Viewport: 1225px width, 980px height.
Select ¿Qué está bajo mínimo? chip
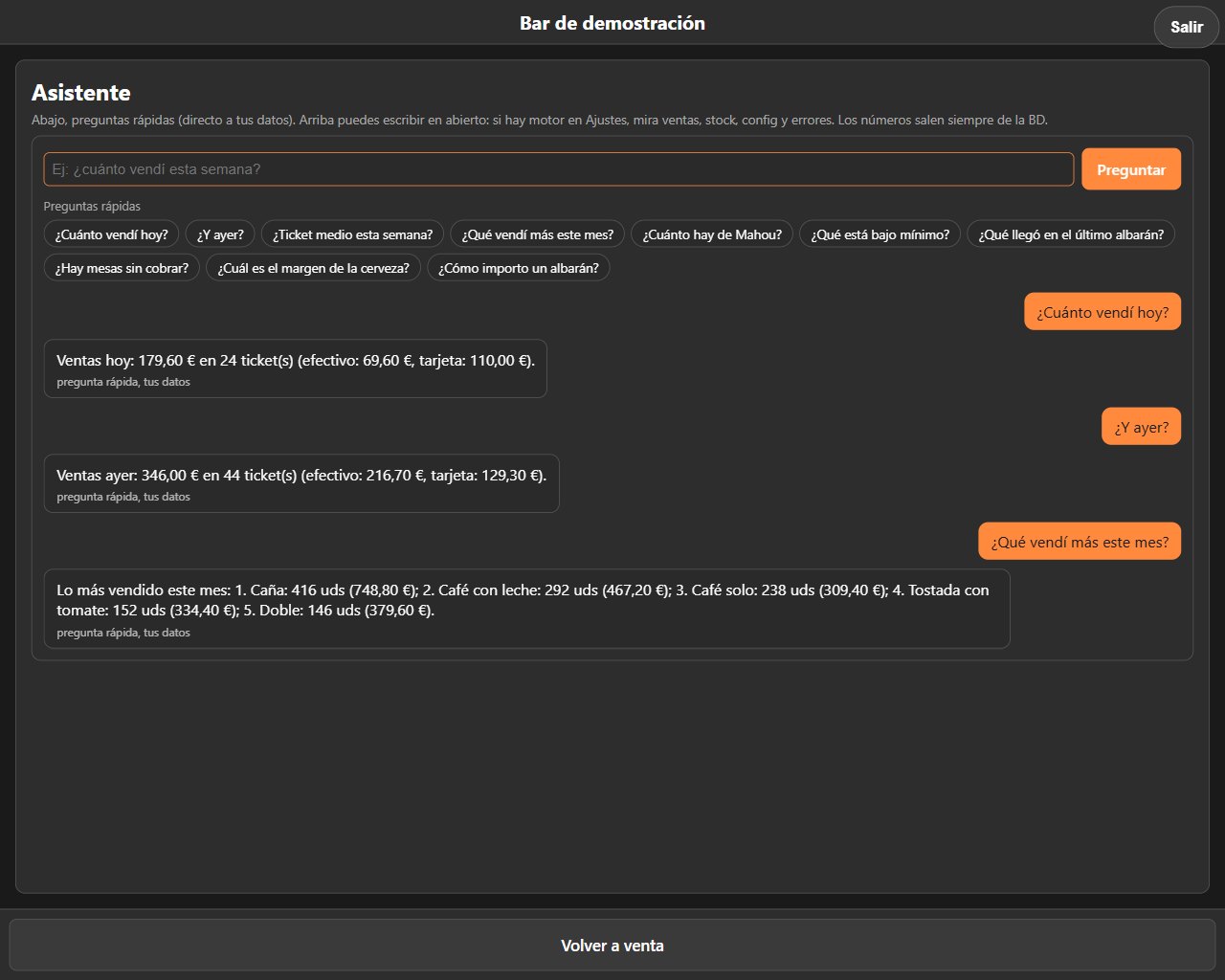(880, 234)
